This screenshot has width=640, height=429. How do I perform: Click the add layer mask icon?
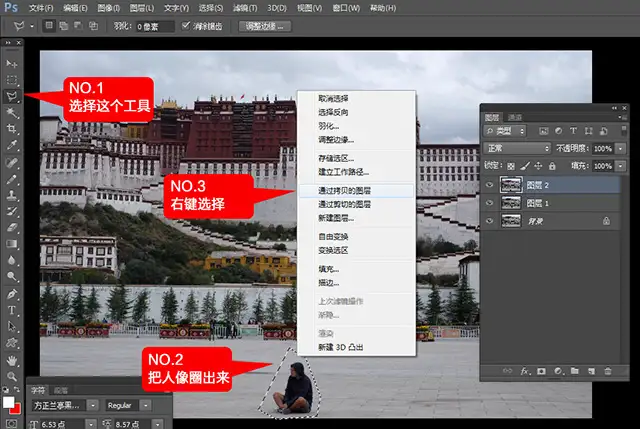pyautogui.click(x=541, y=371)
